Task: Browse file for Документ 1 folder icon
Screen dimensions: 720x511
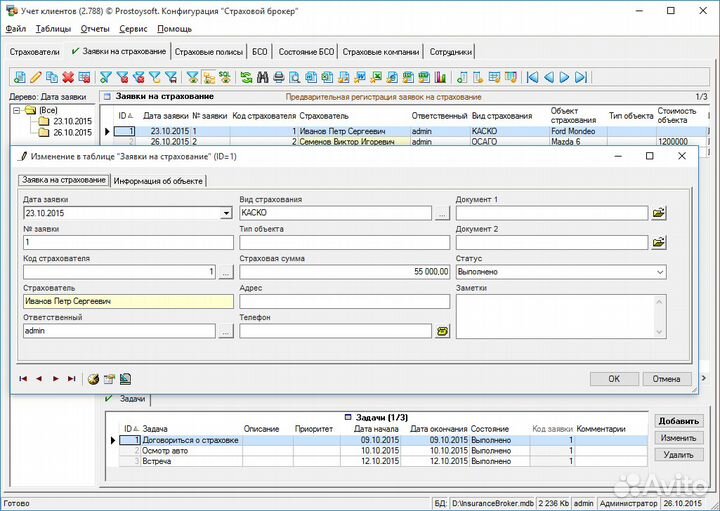Action: click(x=659, y=213)
